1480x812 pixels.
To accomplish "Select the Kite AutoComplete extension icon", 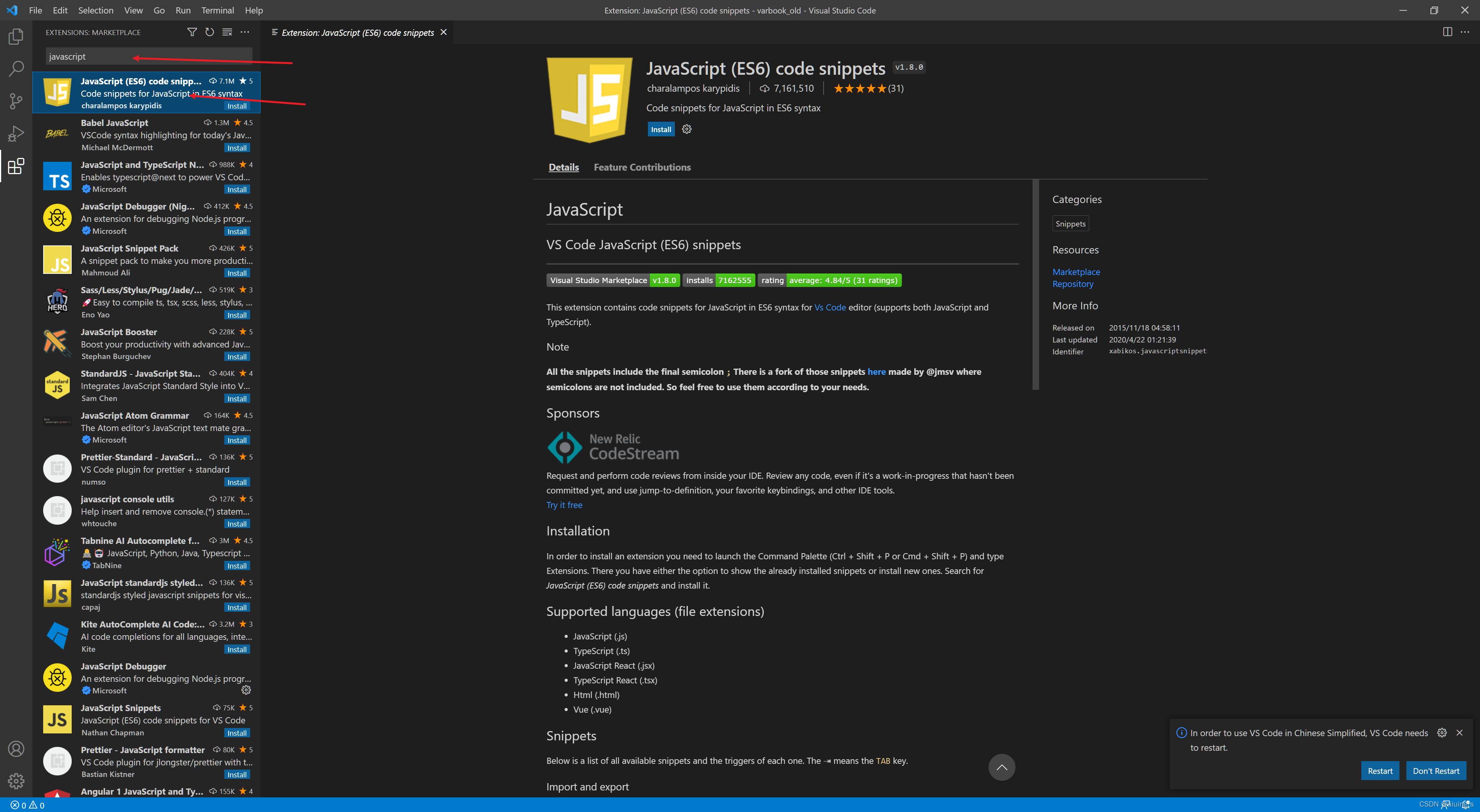I will (57, 636).
